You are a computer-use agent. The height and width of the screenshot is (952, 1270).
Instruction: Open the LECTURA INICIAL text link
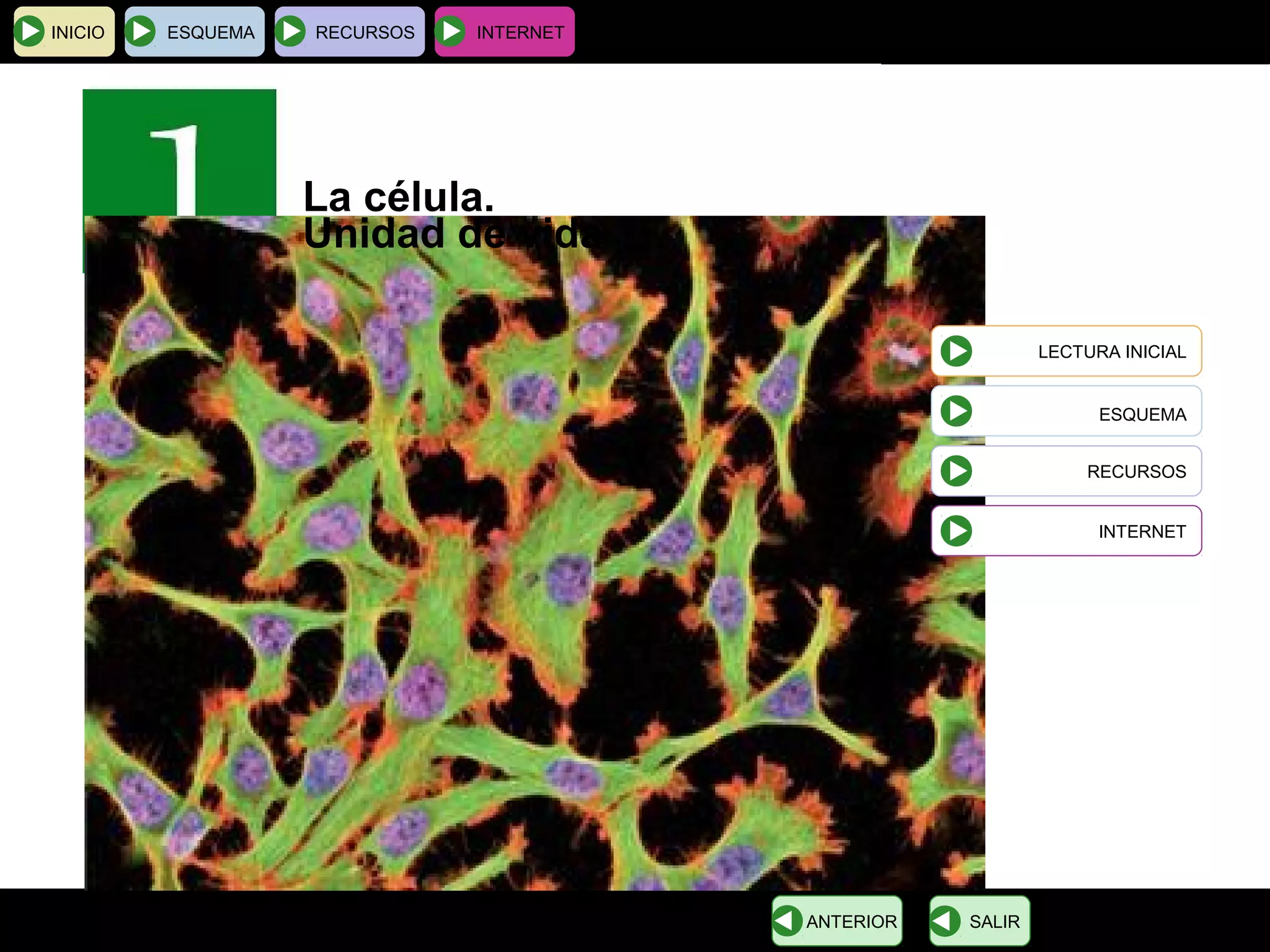click(1111, 352)
